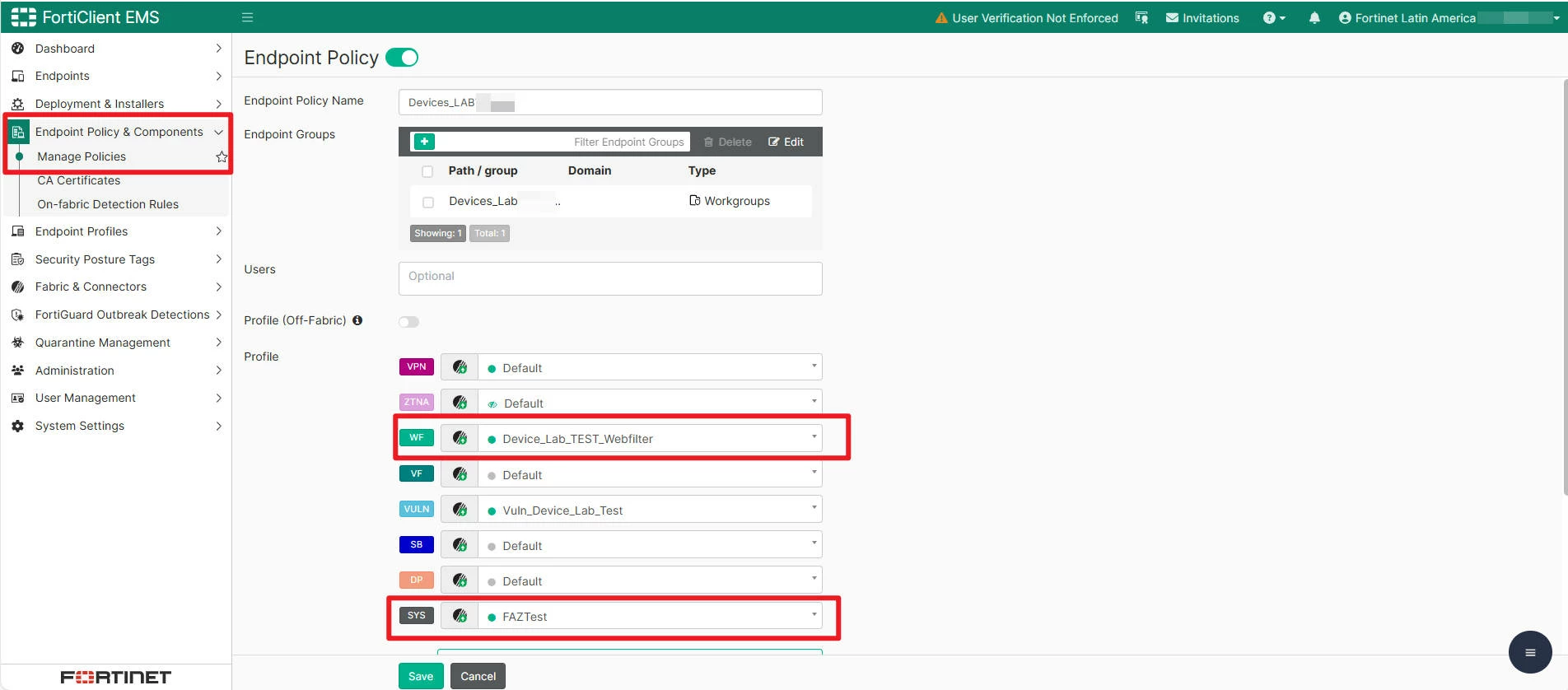
Task: Click the Endpoints sidebar icon
Action: tap(17, 76)
